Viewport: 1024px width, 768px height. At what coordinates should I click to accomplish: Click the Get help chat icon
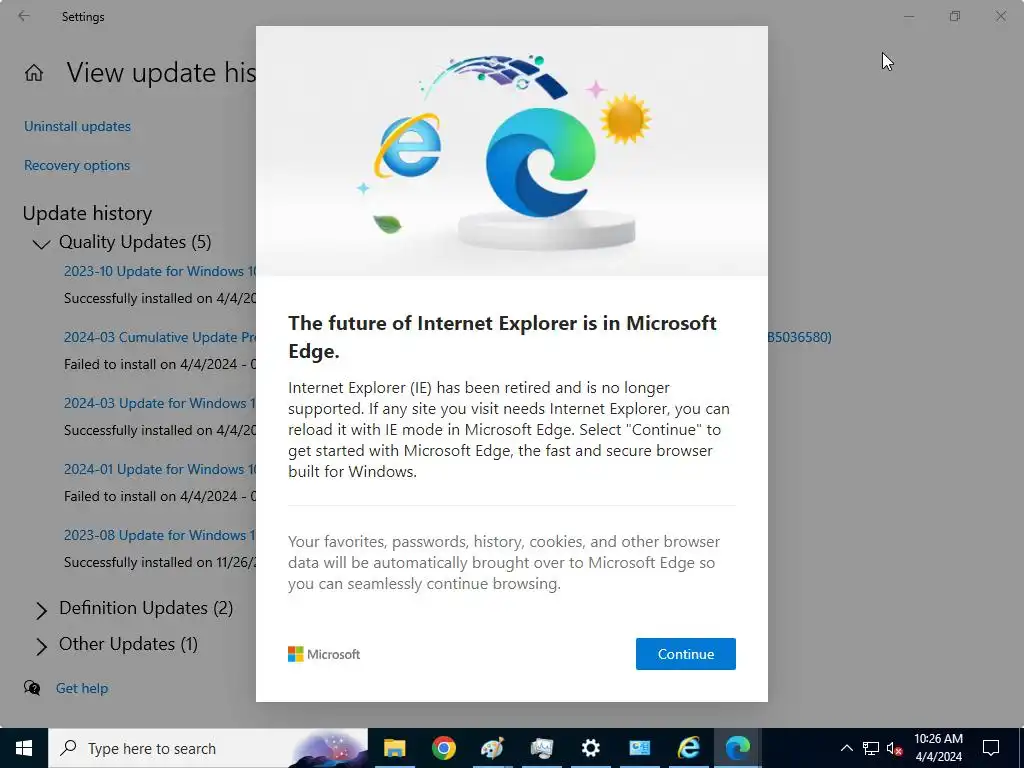pos(32,688)
